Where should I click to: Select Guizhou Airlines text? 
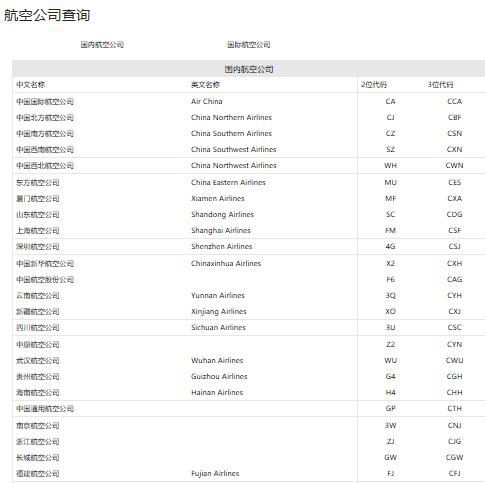tap(219, 376)
